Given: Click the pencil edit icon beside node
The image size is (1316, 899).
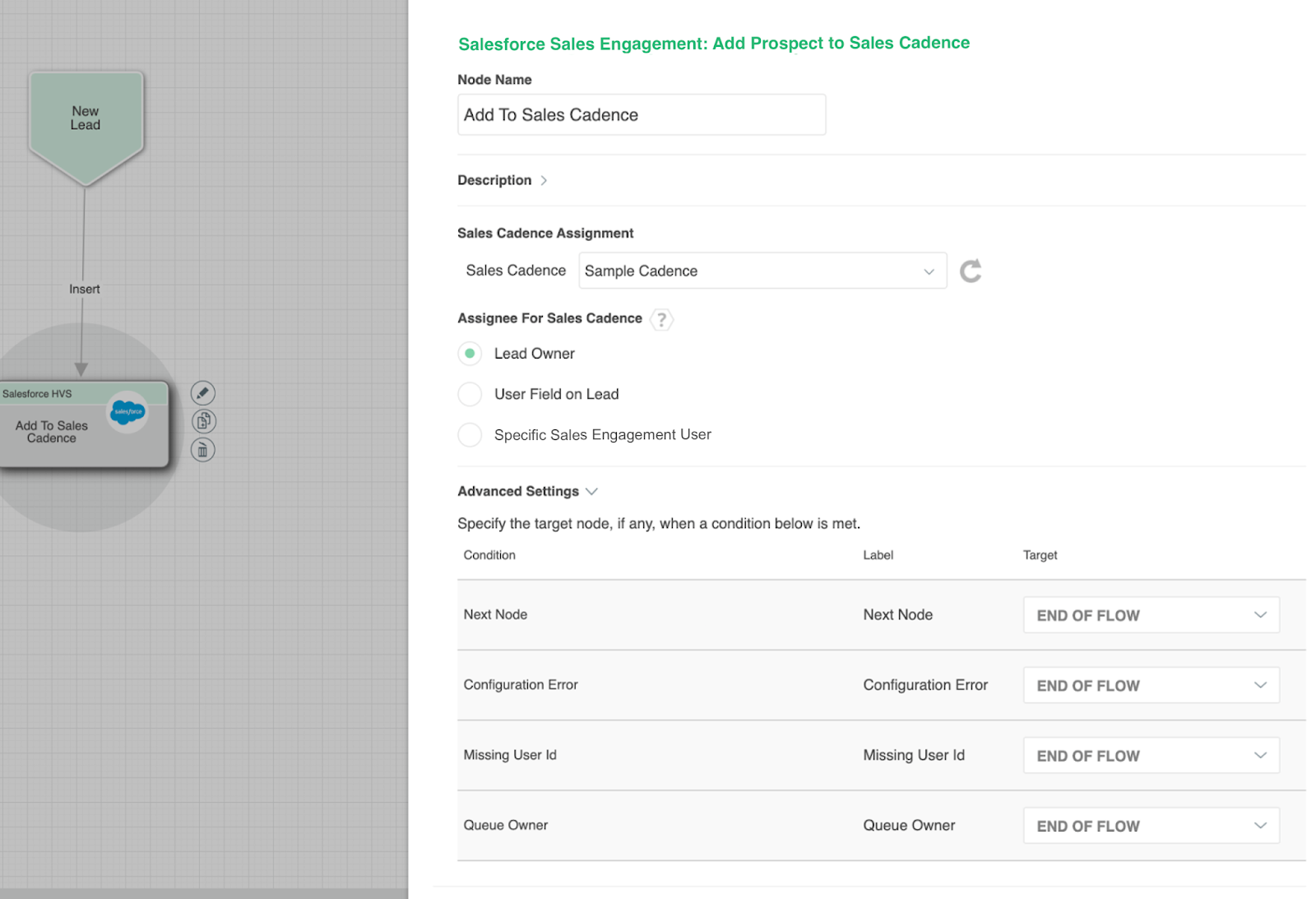Looking at the screenshot, I should pos(202,393).
